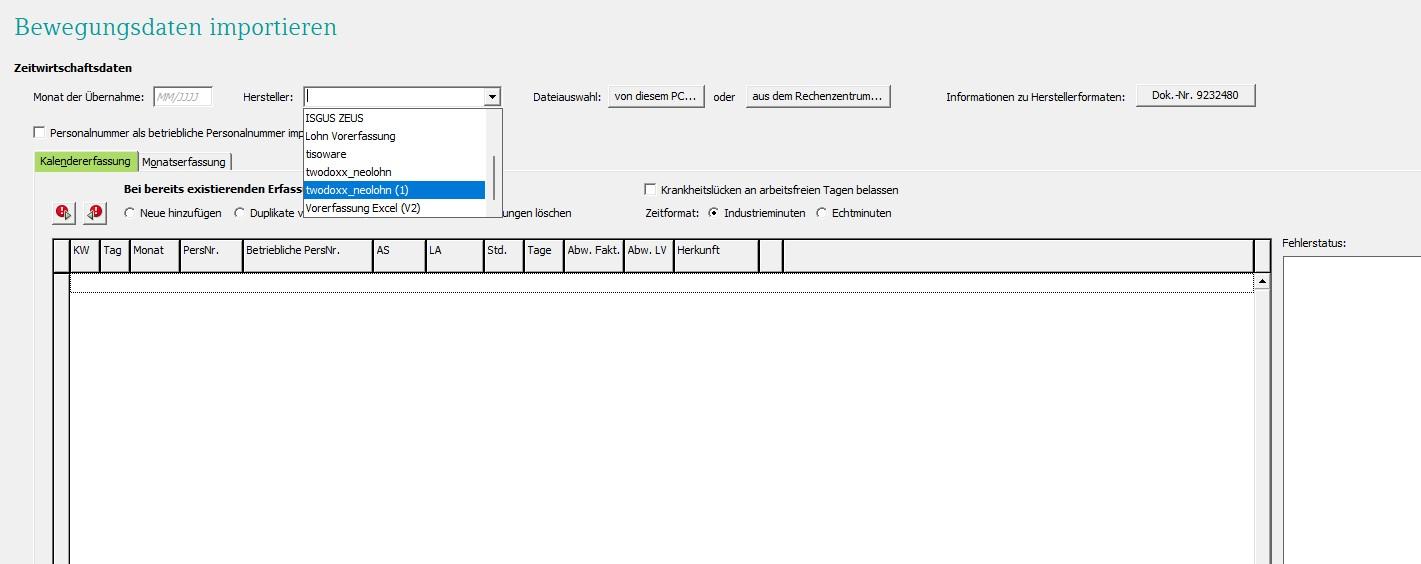Click into the Hersteller combo text field

tap(394, 97)
